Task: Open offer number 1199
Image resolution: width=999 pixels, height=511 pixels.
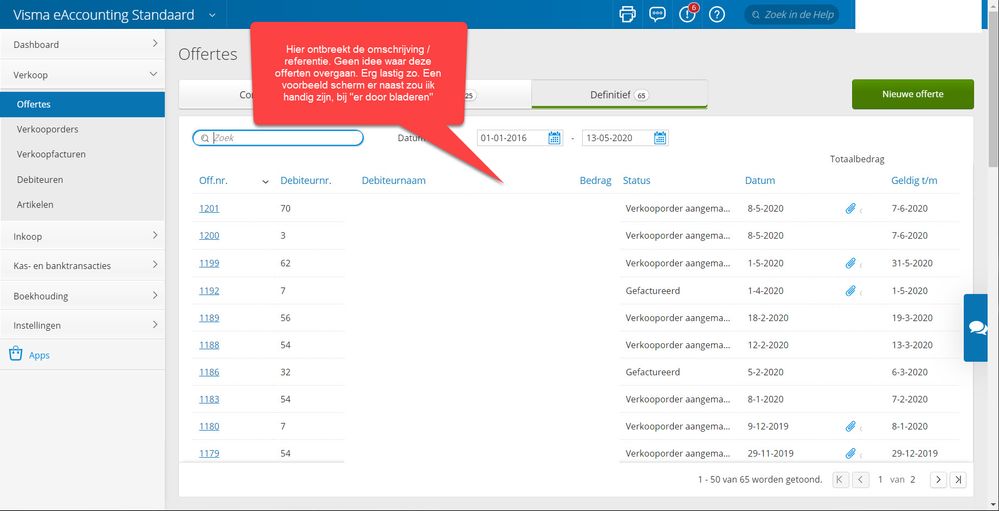Action: coord(209,263)
